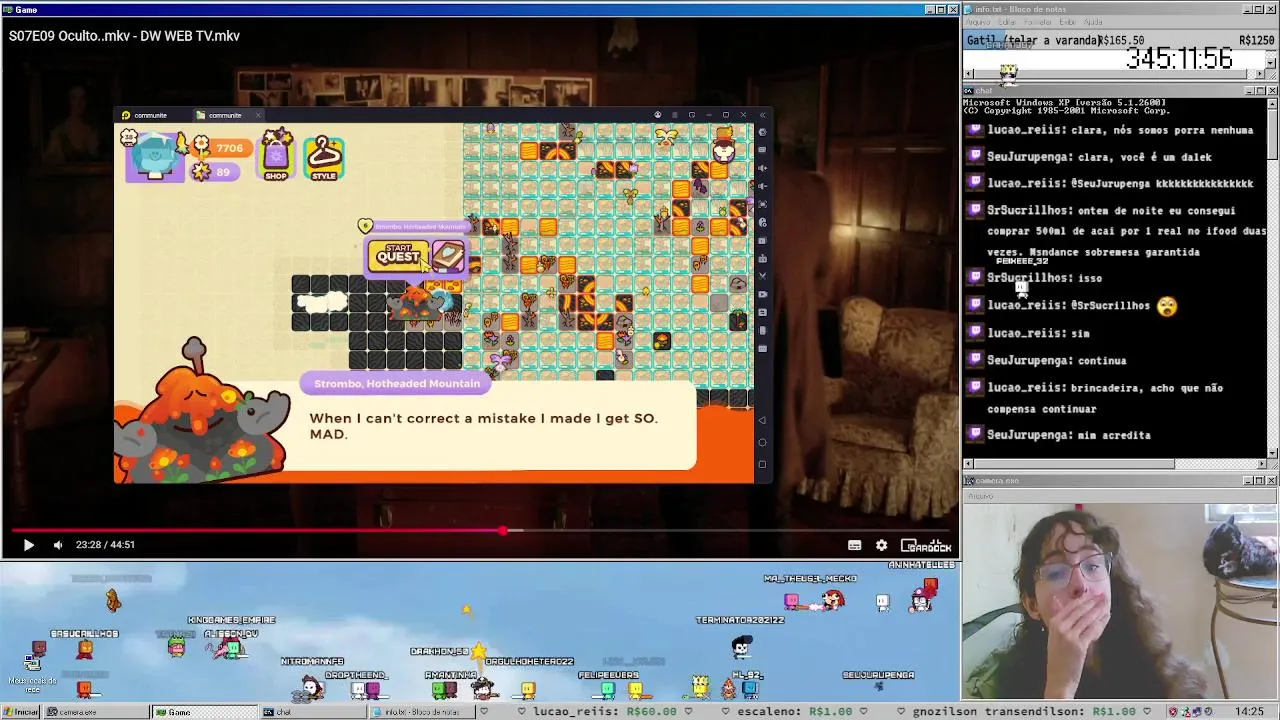This screenshot has width=1280, height=720.
Task: Open Editar menu in Bloco de notas
Action: [x=1006, y=22]
